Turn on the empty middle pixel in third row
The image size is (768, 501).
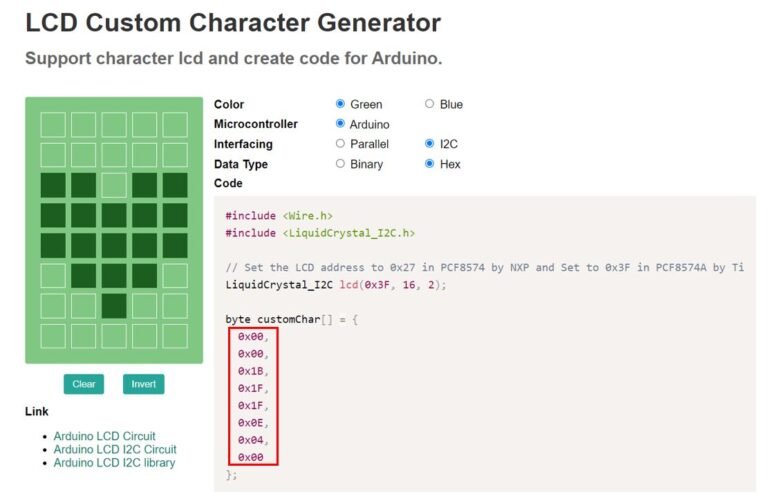pyautogui.click(x=114, y=185)
